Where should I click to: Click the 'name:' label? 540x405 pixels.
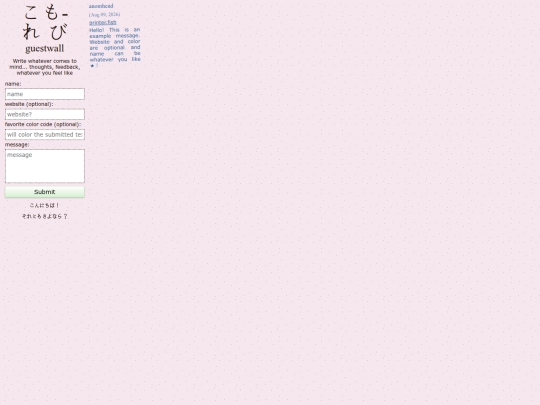[x=13, y=84]
